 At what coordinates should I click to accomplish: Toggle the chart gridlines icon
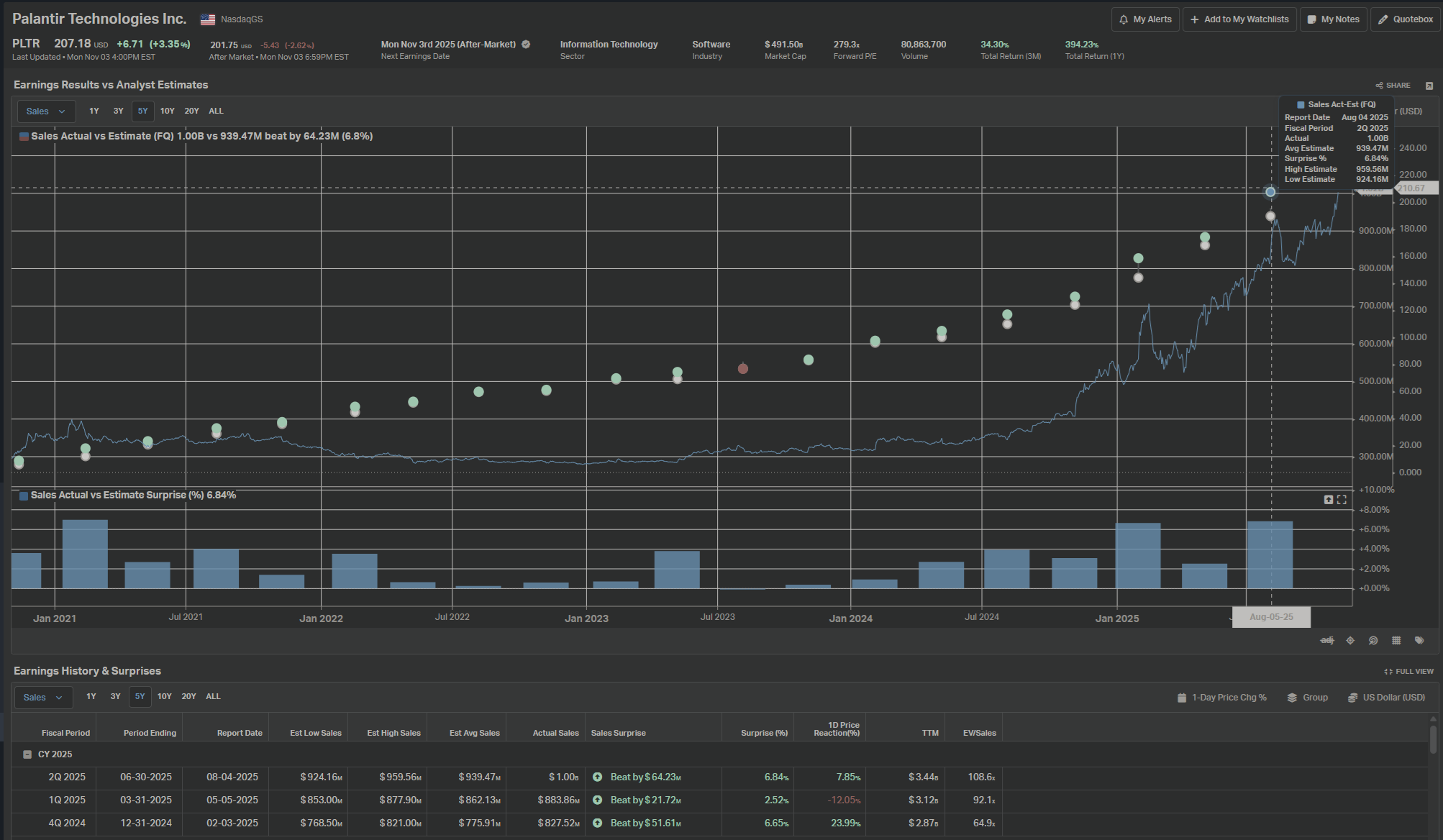click(x=1396, y=640)
